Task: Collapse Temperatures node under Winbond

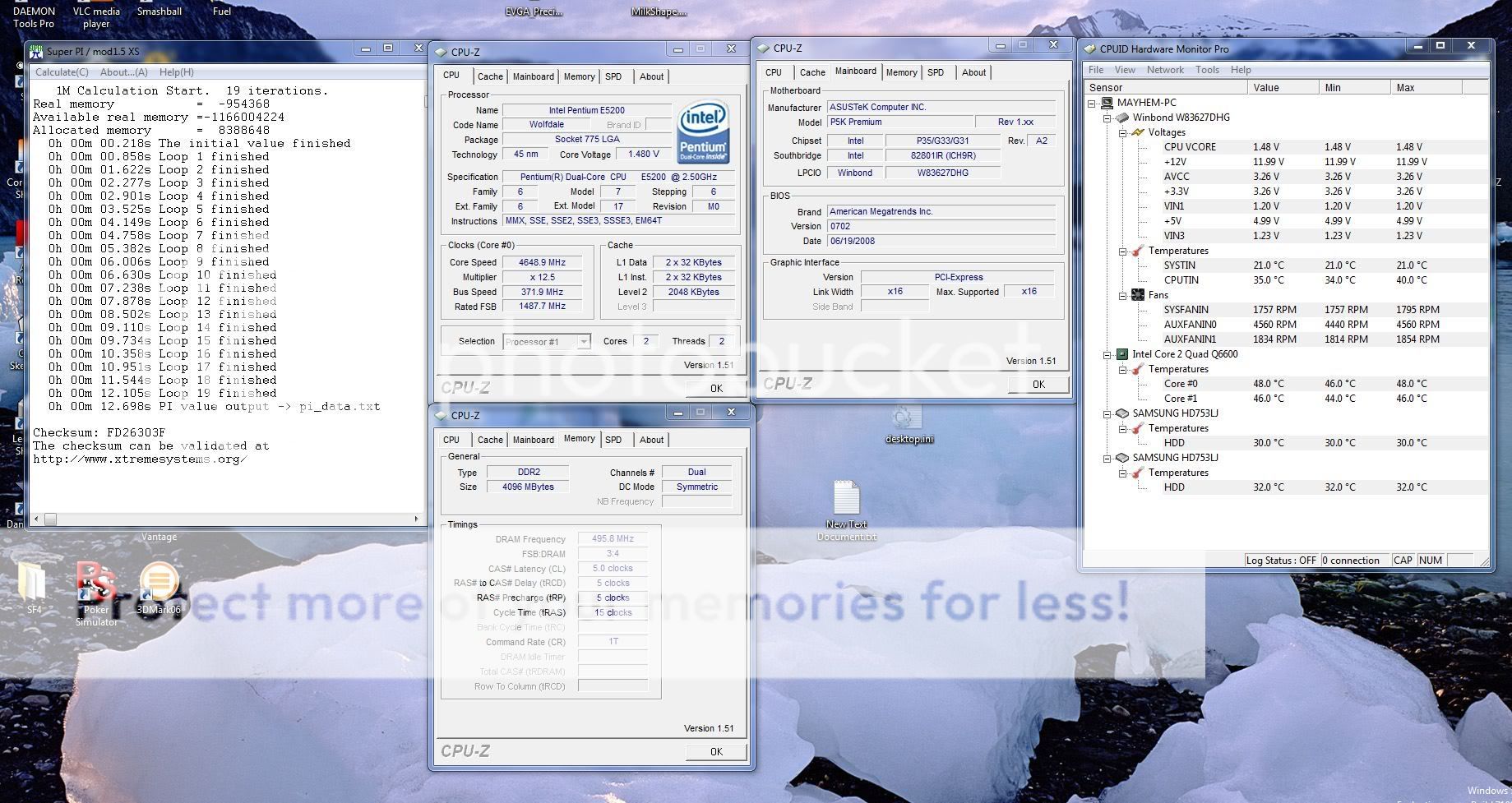Action: click(x=1123, y=251)
